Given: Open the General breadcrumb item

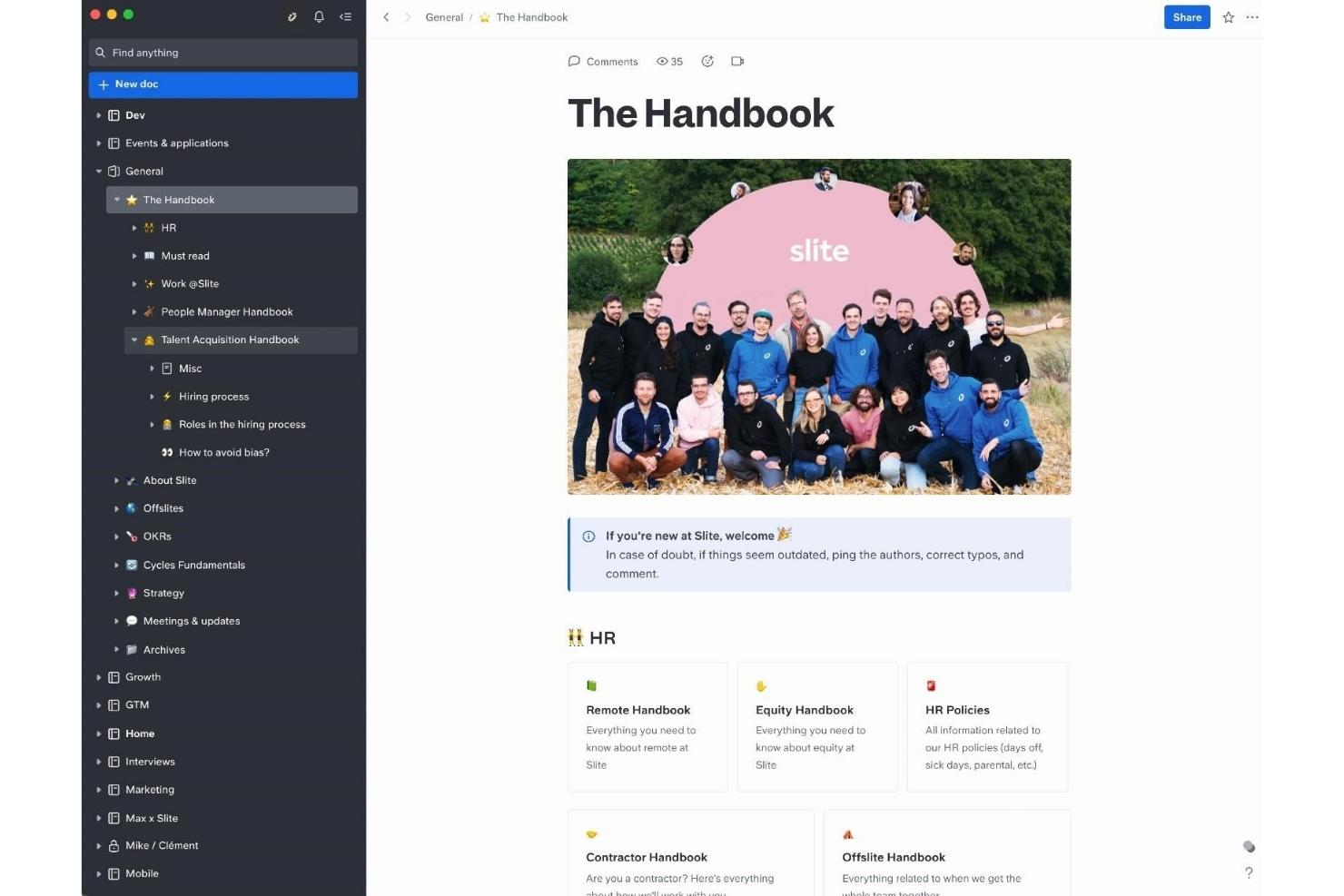Looking at the screenshot, I should (x=444, y=17).
